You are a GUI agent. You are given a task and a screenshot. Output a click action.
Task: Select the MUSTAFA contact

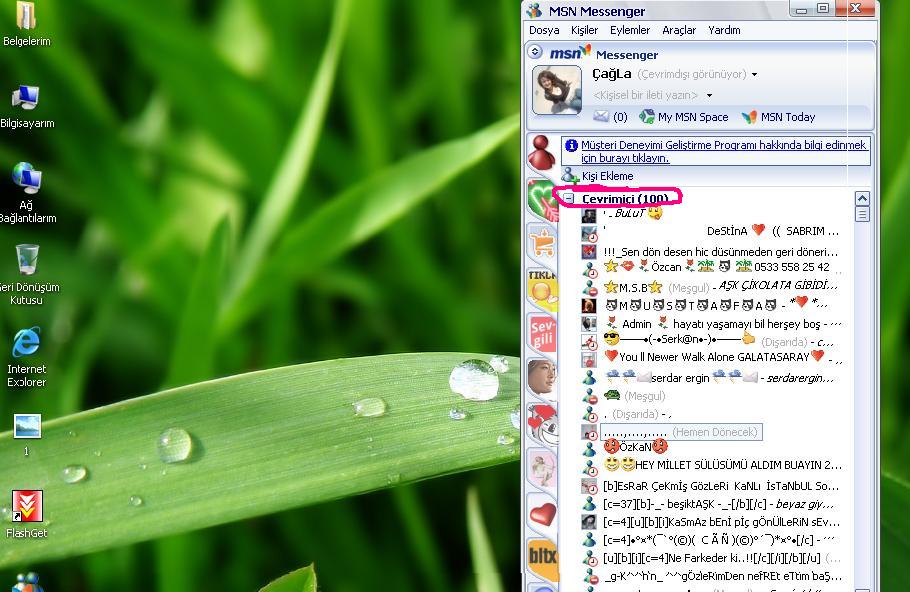tap(716, 305)
